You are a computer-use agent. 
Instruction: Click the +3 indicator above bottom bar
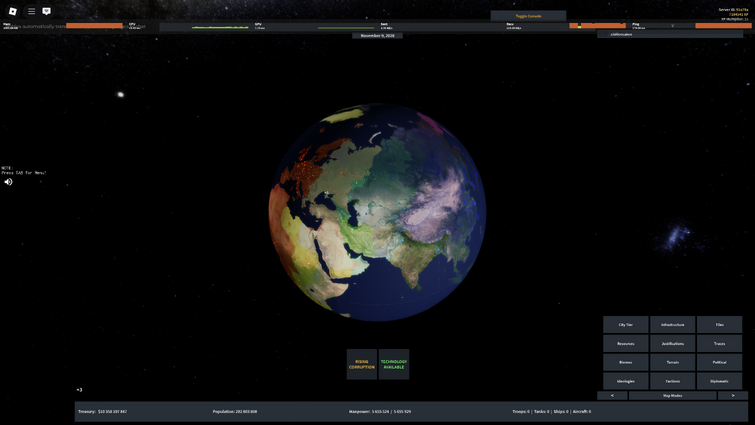coord(79,390)
